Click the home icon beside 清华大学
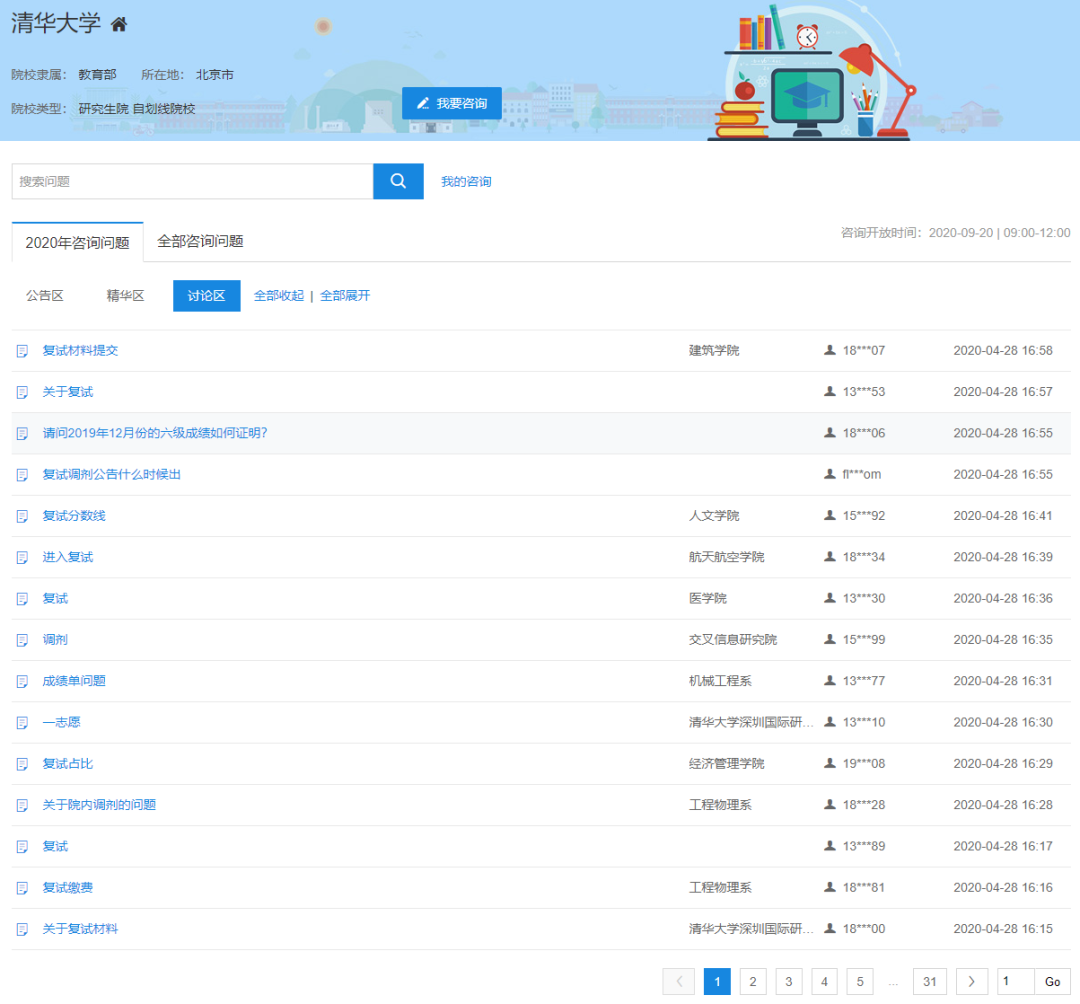The width and height of the screenshot is (1080, 1004). 119,25
